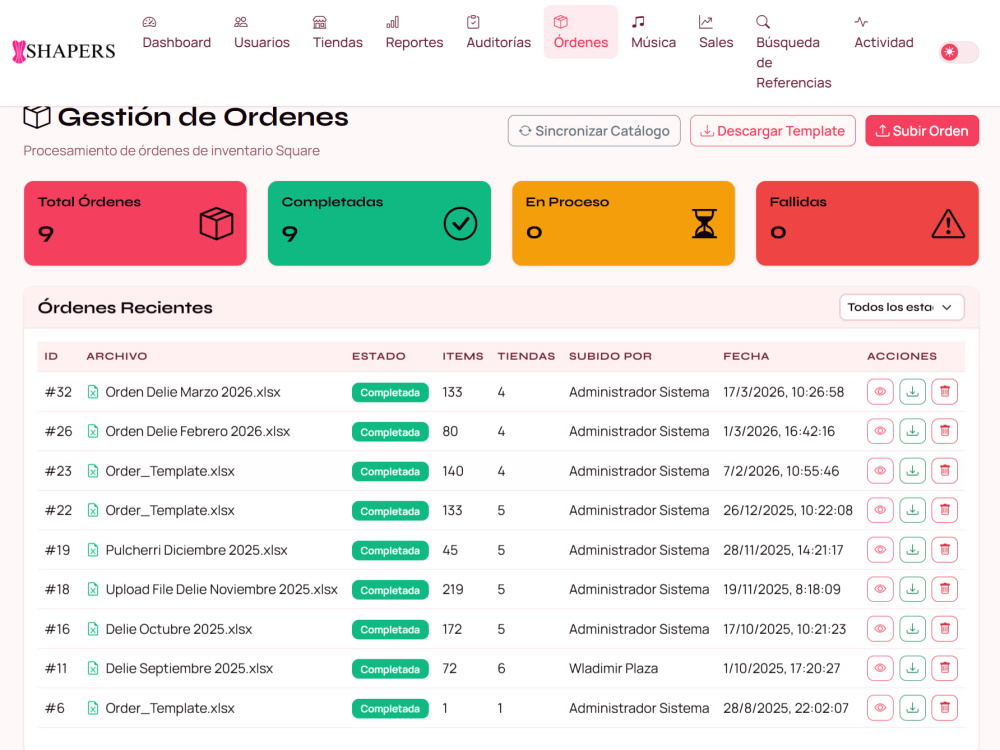Select the Total Órdenes card
Image resolution: width=1000 pixels, height=750 pixels.
[x=135, y=223]
